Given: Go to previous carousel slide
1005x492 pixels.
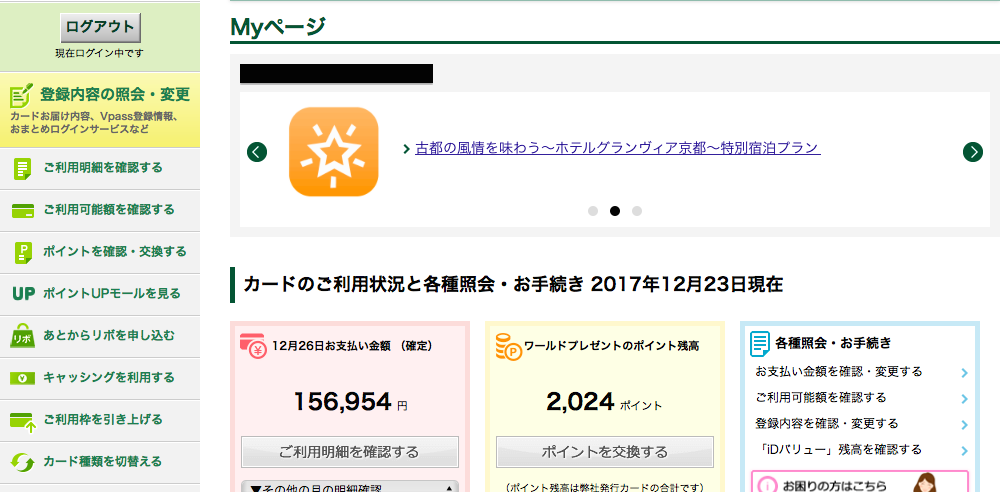Looking at the screenshot, I should point(257,152).
